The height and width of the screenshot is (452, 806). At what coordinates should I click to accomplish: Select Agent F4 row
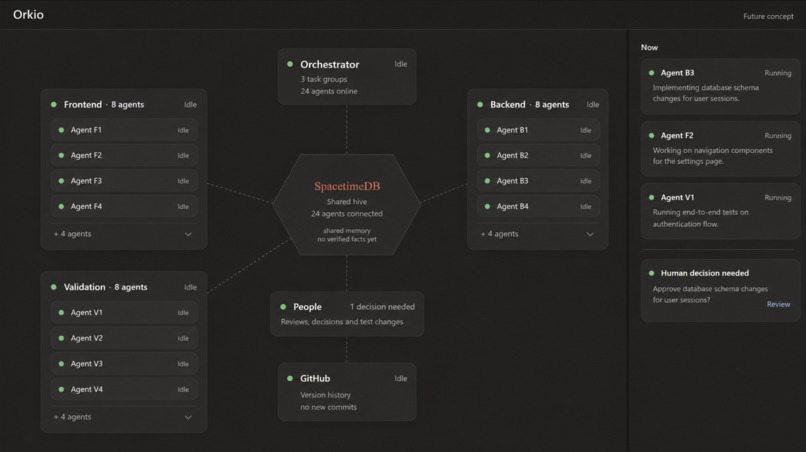point(124,206)
